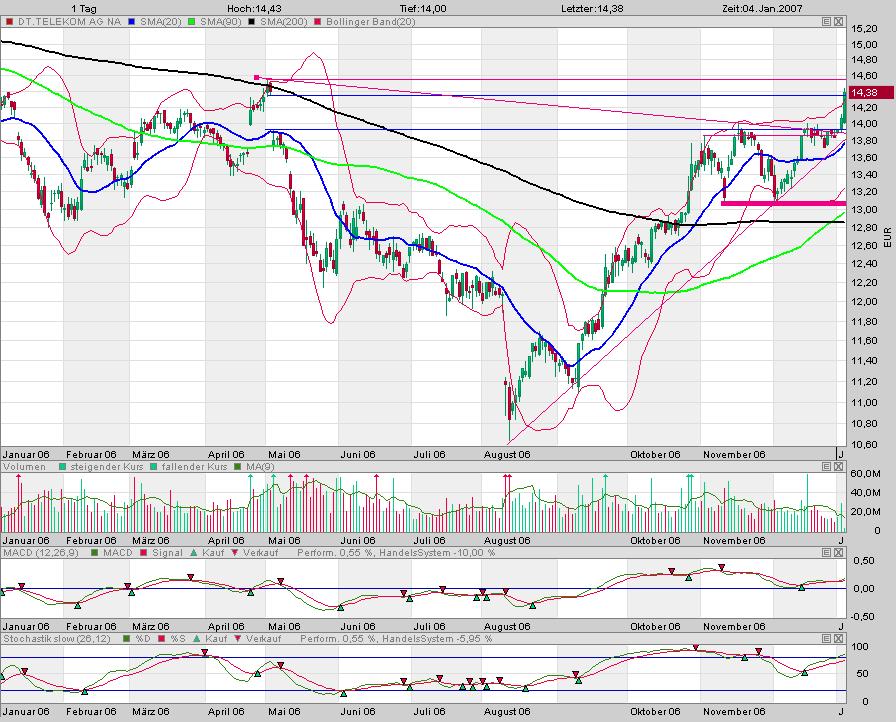Click the 'August 06' label on the main time axis
Image resolution: width=896 pixels, height=722 pixels.
(506, 454)
